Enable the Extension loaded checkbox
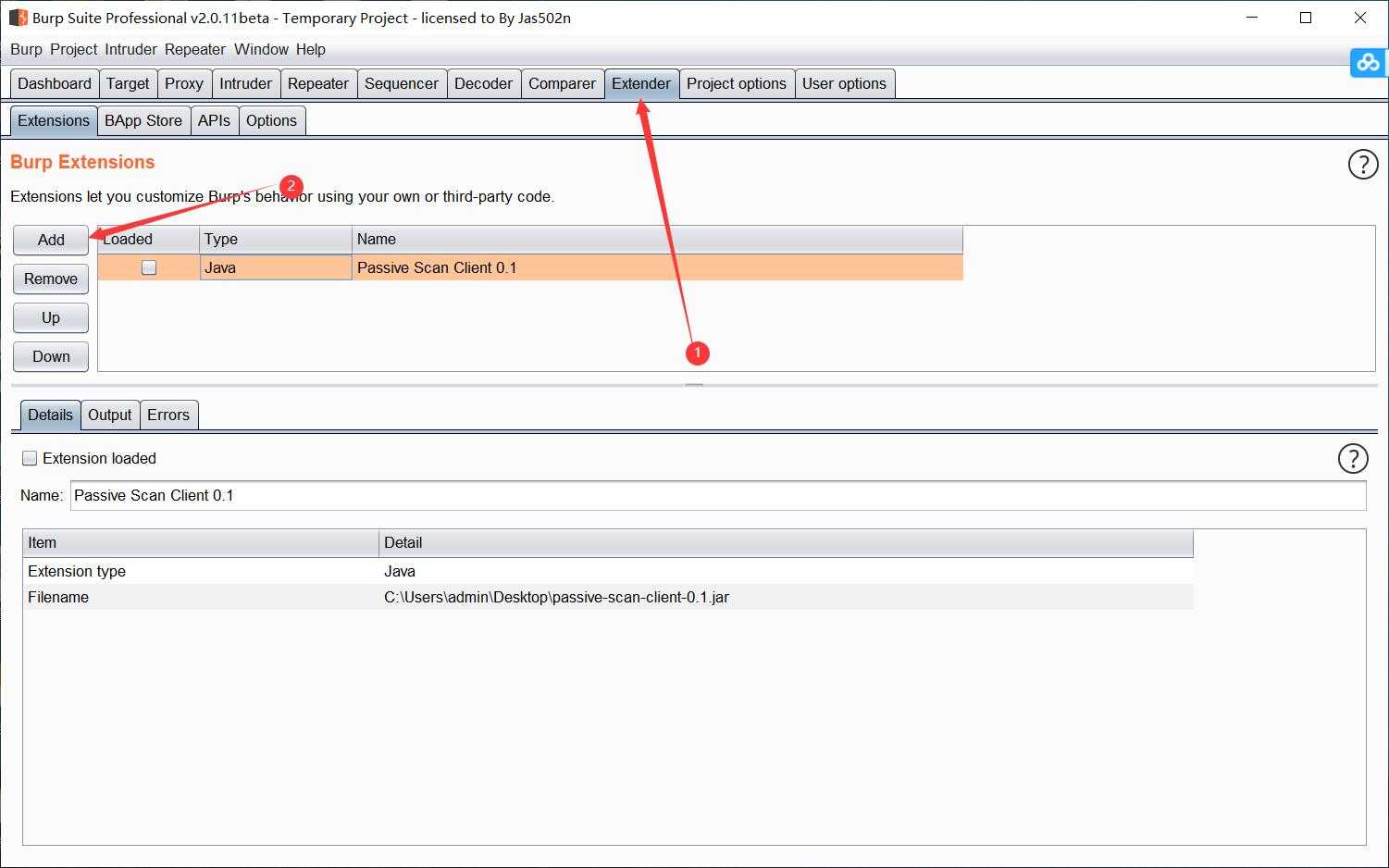This screenshot has width=1389, height=868. pyautogui.click(x=30, y=458)
